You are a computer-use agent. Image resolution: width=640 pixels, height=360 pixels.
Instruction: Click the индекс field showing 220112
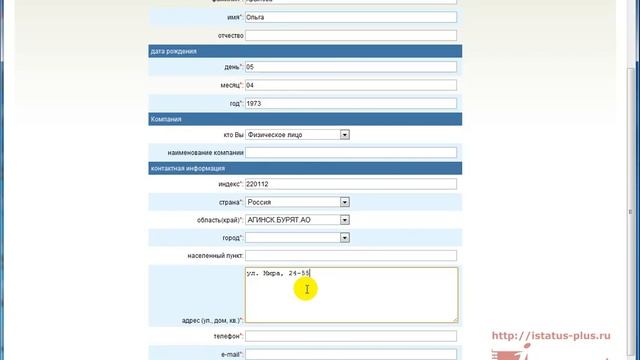point(351,184)
